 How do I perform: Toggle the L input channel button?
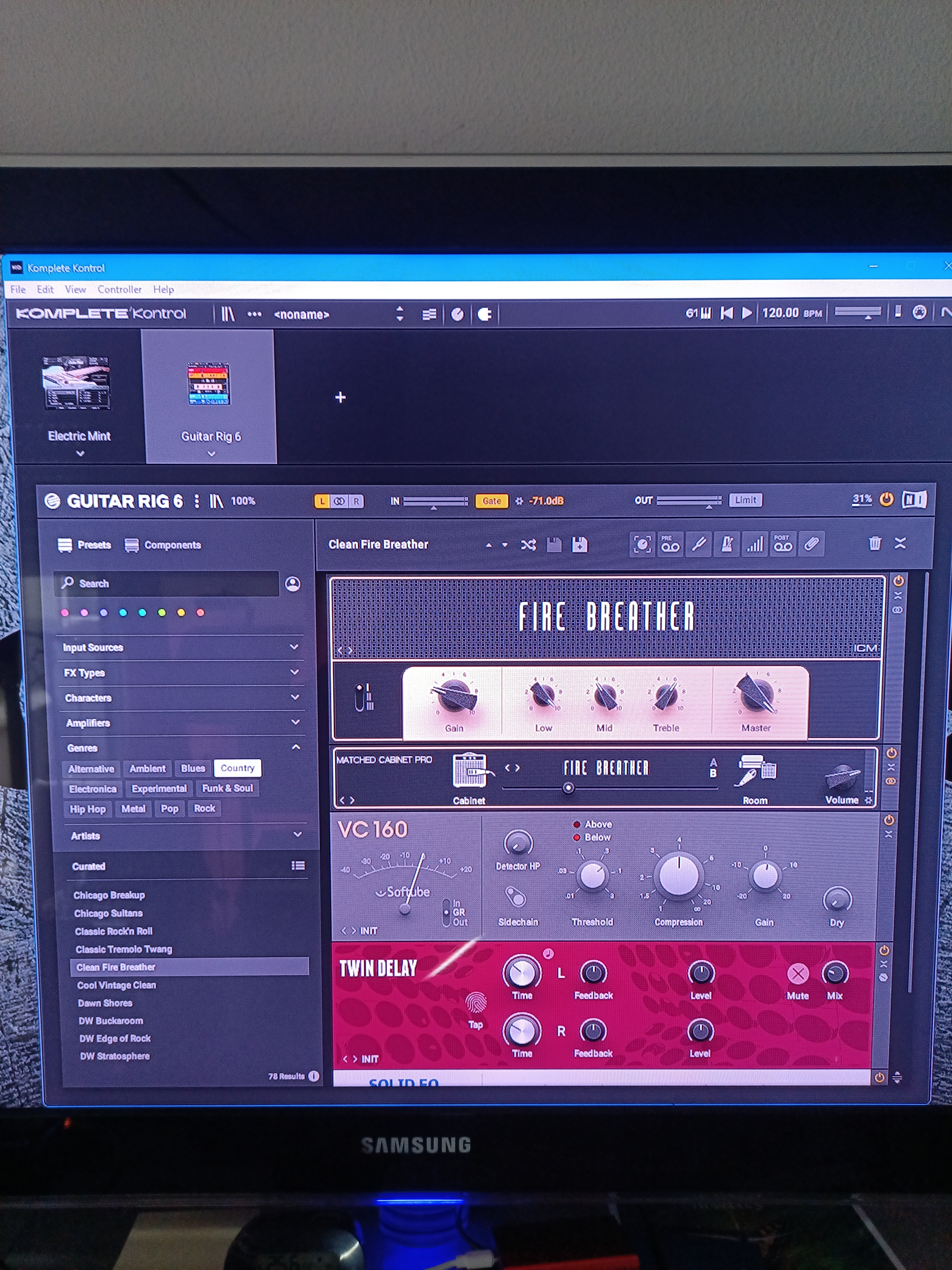(x=322, y=501)
